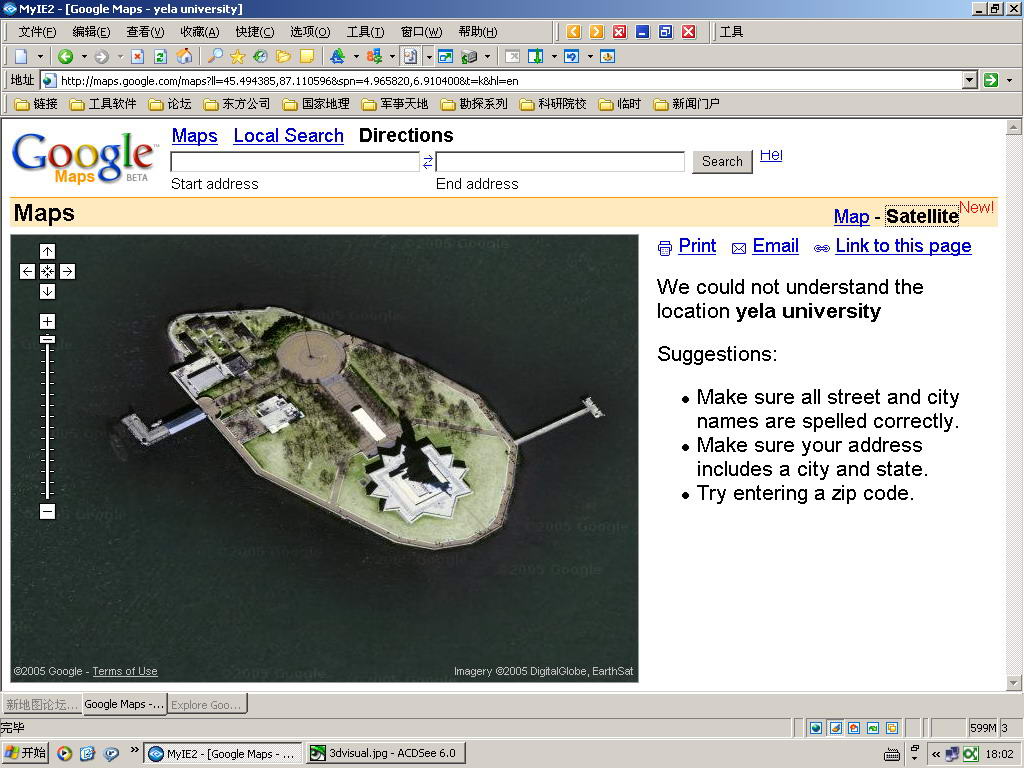
Task: Expand the address bar URL dropdown
Action: pos(969,81)
